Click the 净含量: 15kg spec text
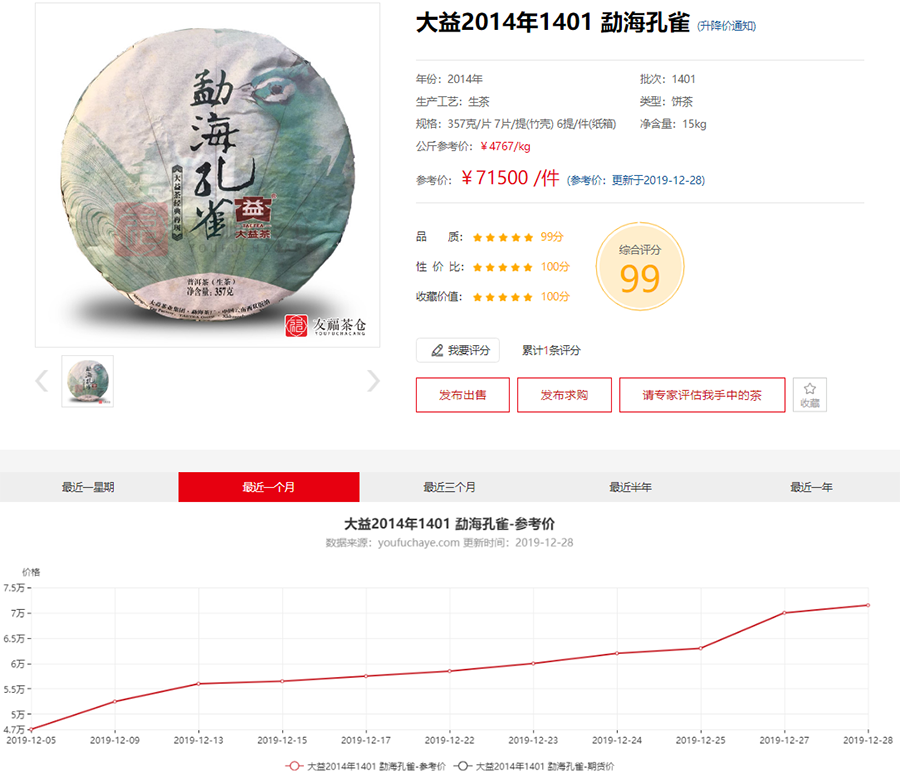The image size is (900, 775). point(673,124)
